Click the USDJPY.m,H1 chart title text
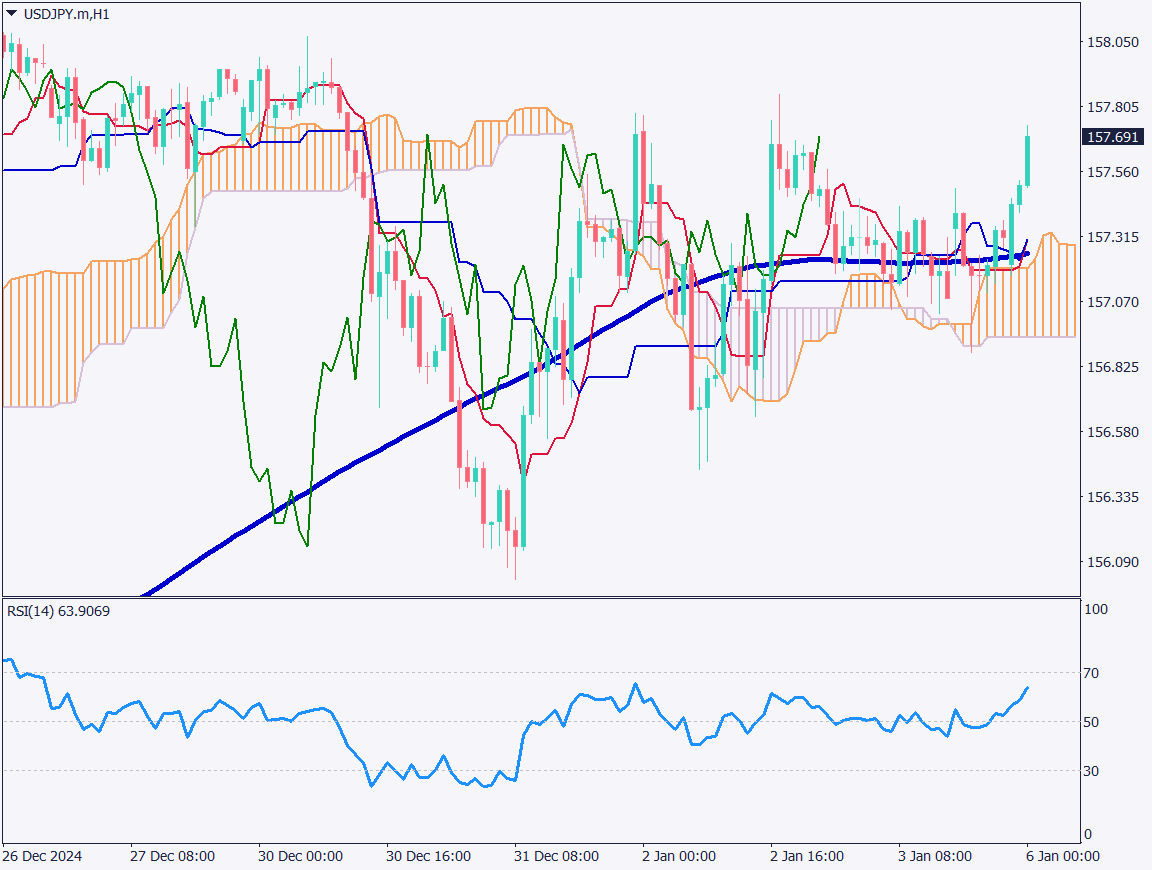Viewport: 1152px width, 870px height. click(x=66, y=13)
